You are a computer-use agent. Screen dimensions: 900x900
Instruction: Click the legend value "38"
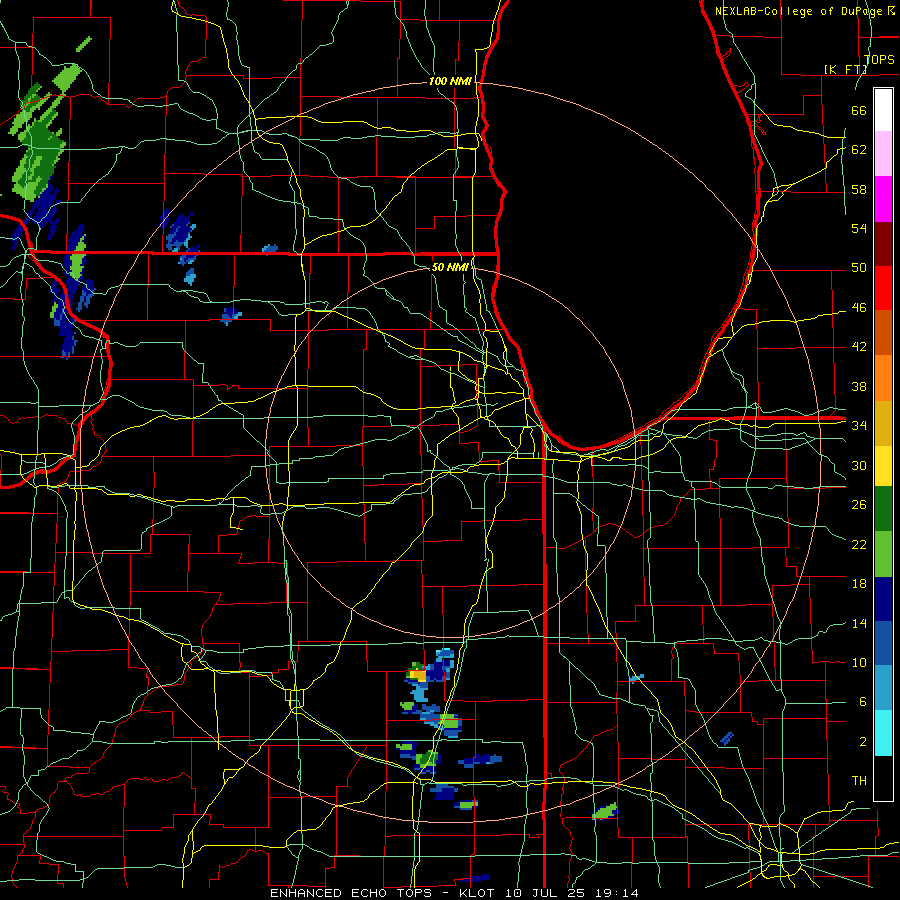(859, 387)
